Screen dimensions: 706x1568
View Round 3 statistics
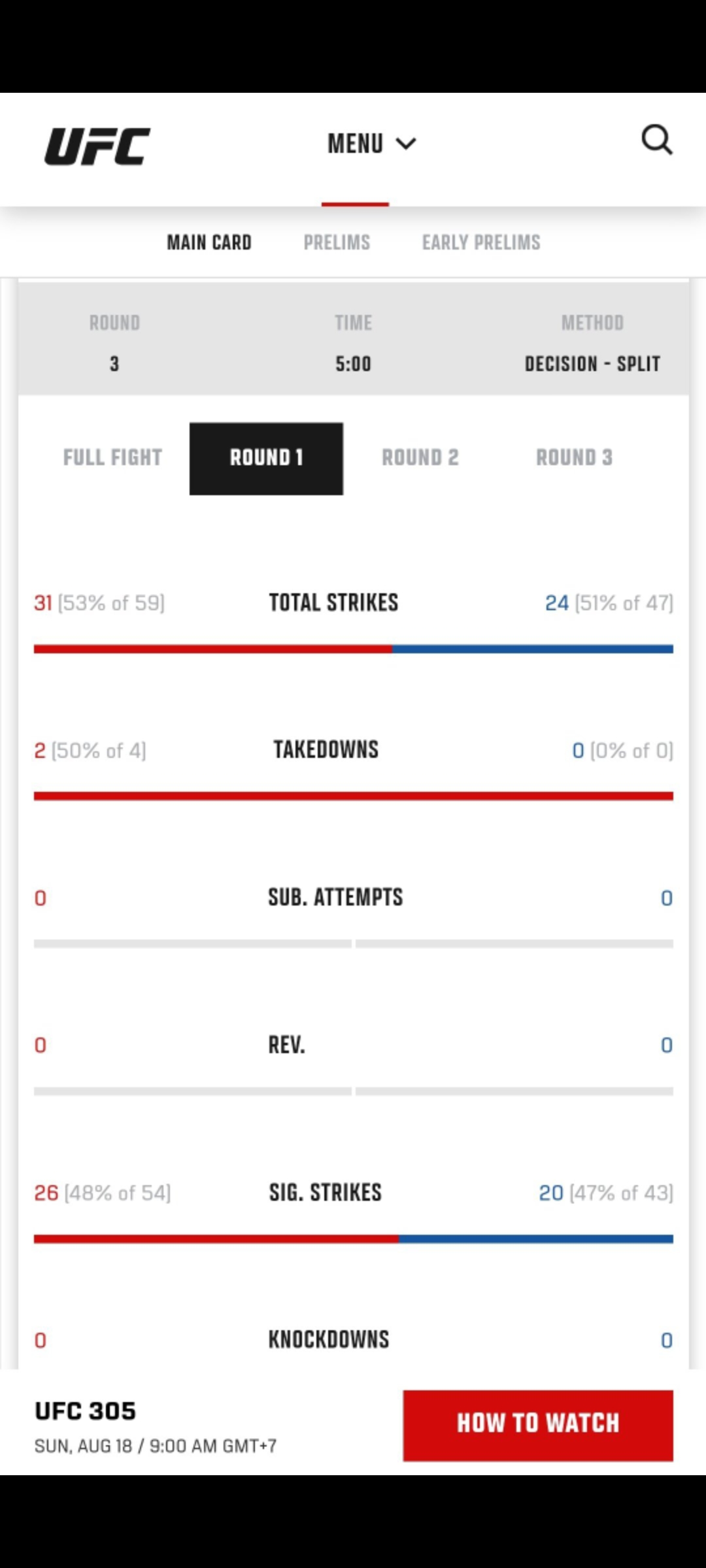point(574,457)
